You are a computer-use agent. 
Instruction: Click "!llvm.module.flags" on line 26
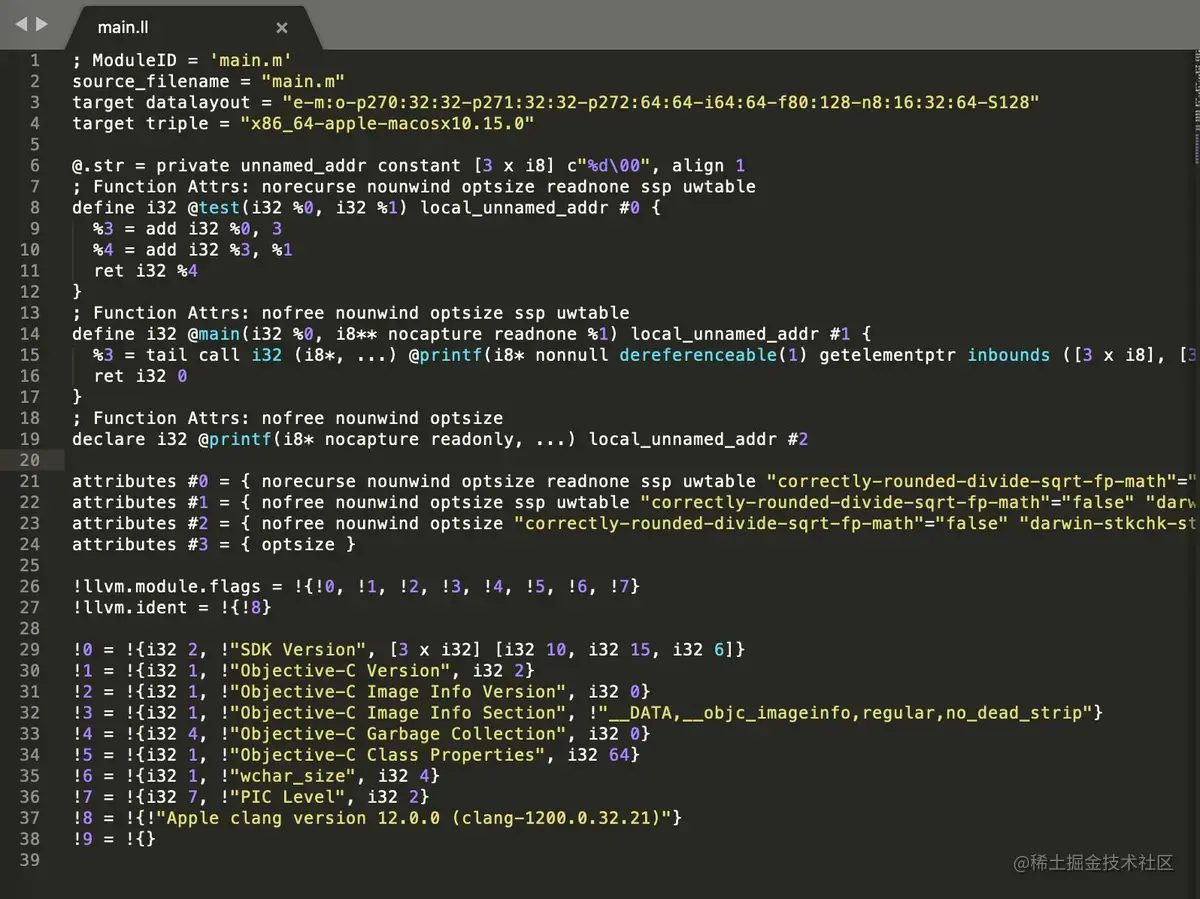(x=166, y=586)
